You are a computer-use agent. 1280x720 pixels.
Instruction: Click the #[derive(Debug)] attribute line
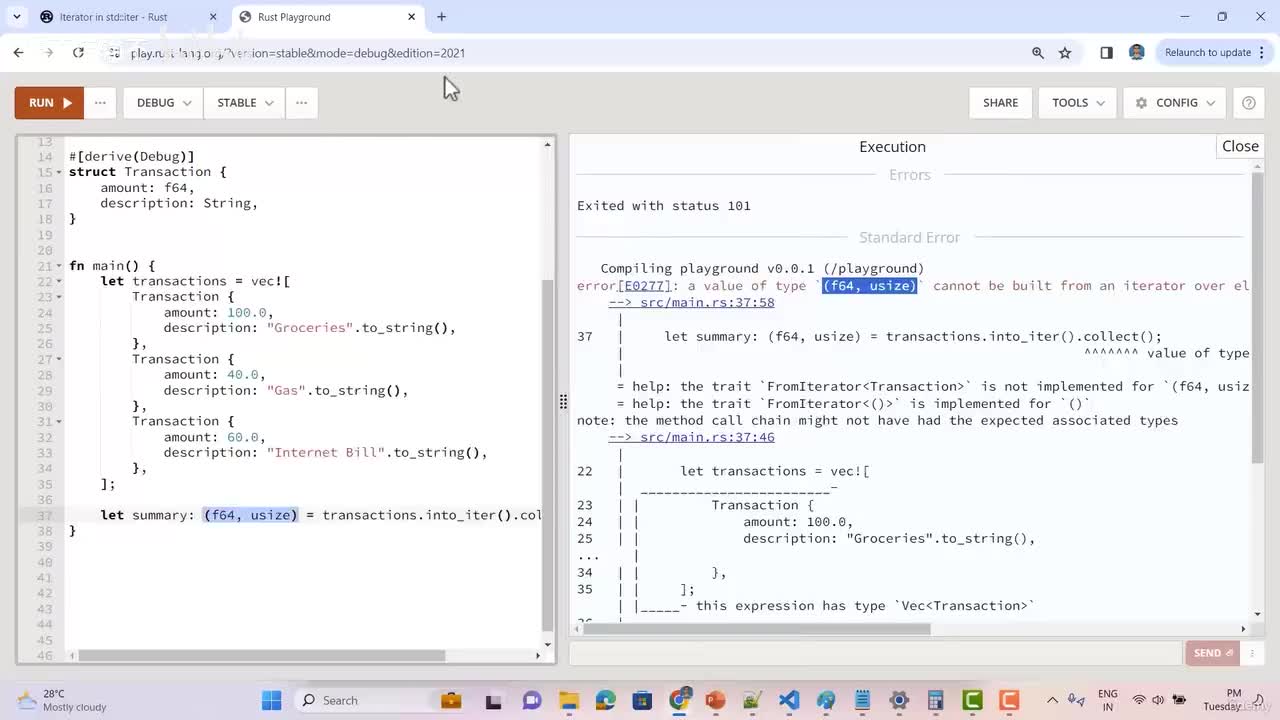point(132,157)
